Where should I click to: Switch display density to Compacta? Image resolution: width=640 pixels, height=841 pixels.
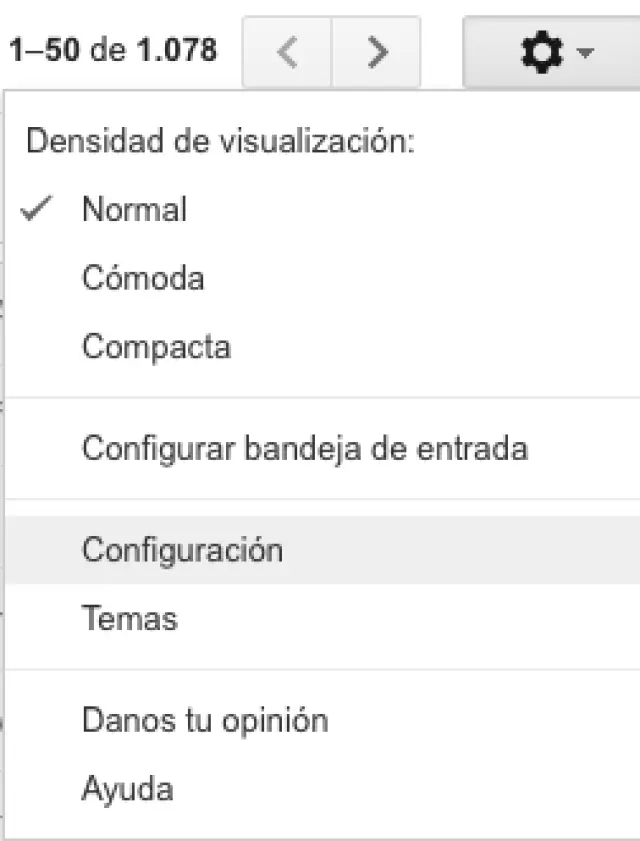tap(156, 347)
